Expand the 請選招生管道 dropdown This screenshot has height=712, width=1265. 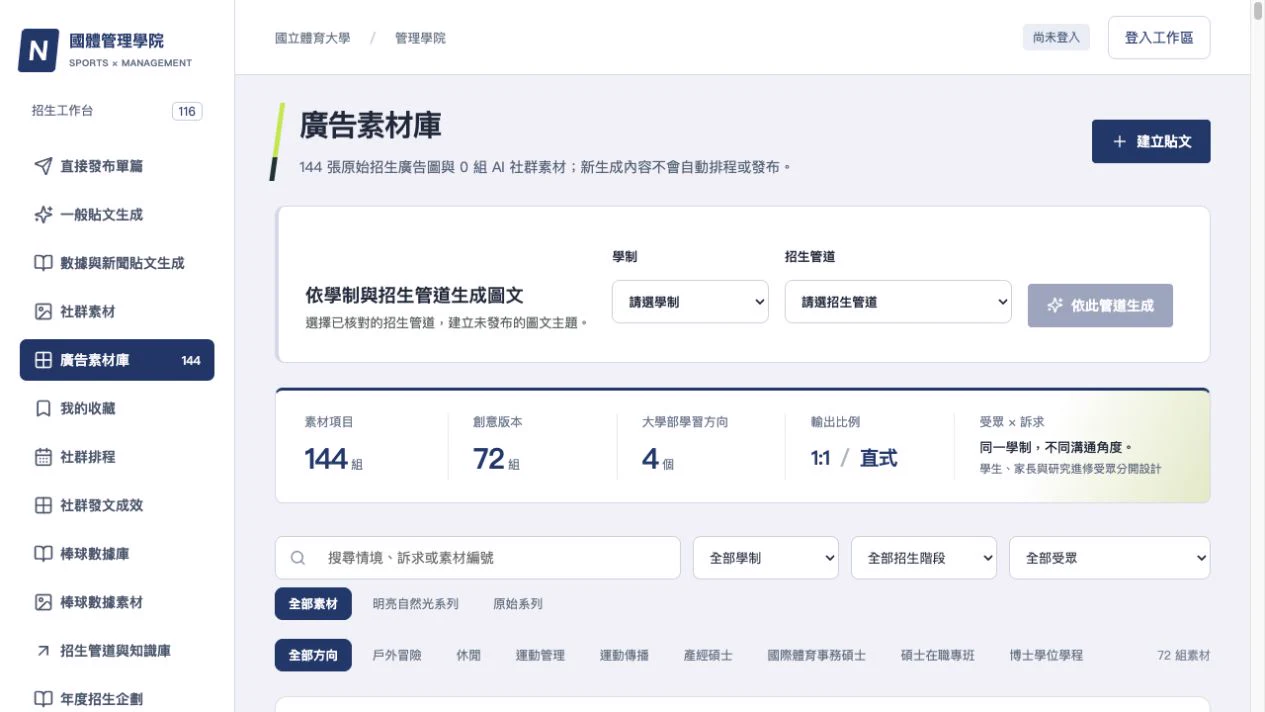pyautogui.click(x=898, y=302)
